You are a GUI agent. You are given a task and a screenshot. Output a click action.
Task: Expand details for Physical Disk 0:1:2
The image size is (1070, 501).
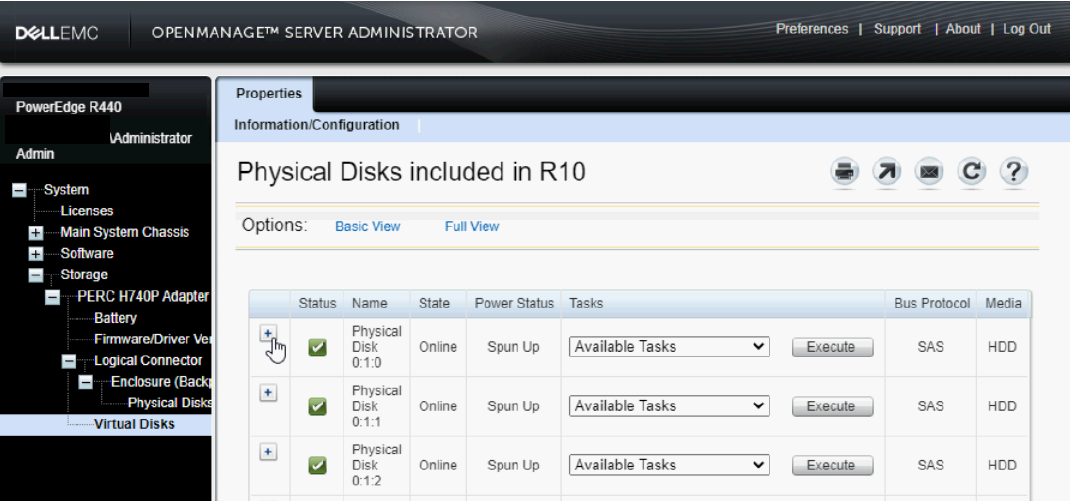tap(268, 452)
